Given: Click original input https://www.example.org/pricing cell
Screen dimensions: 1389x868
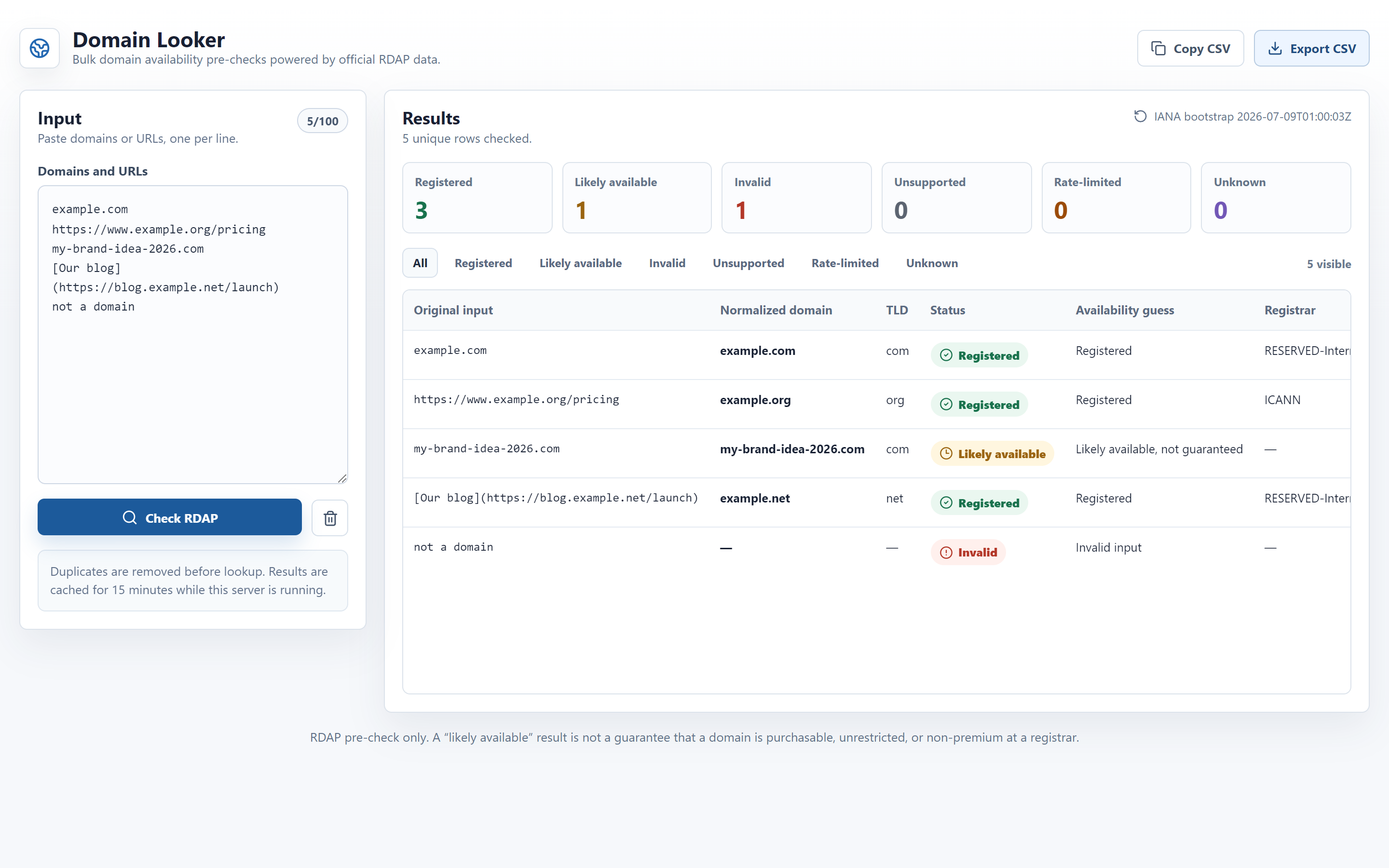Looking at the screenshot, I should pyautogui.click(x=516, y=400).
